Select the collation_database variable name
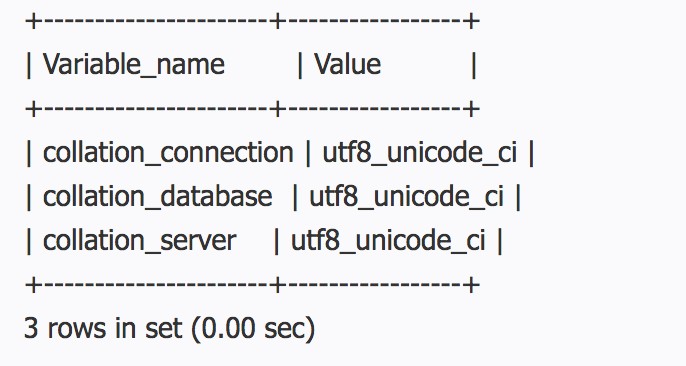686x366 pixels. (x=158, y=197)
